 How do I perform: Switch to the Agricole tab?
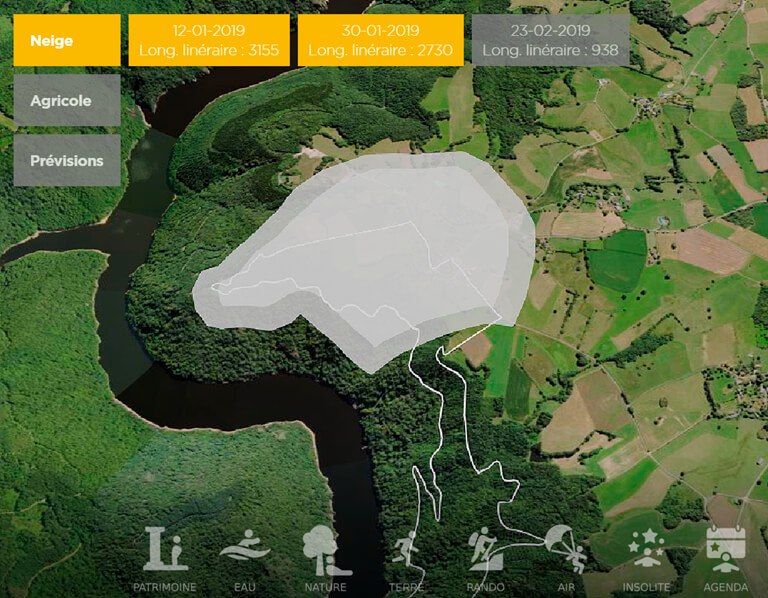[67, 100]
